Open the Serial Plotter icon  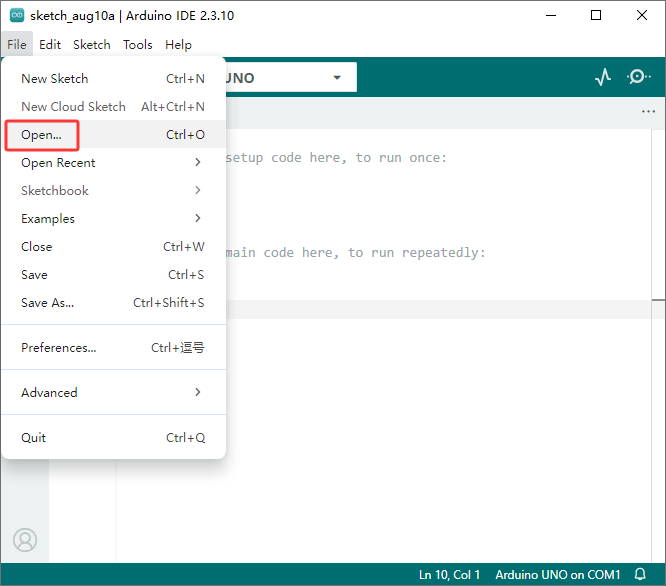pyautogui.click(x=603, y=77)
